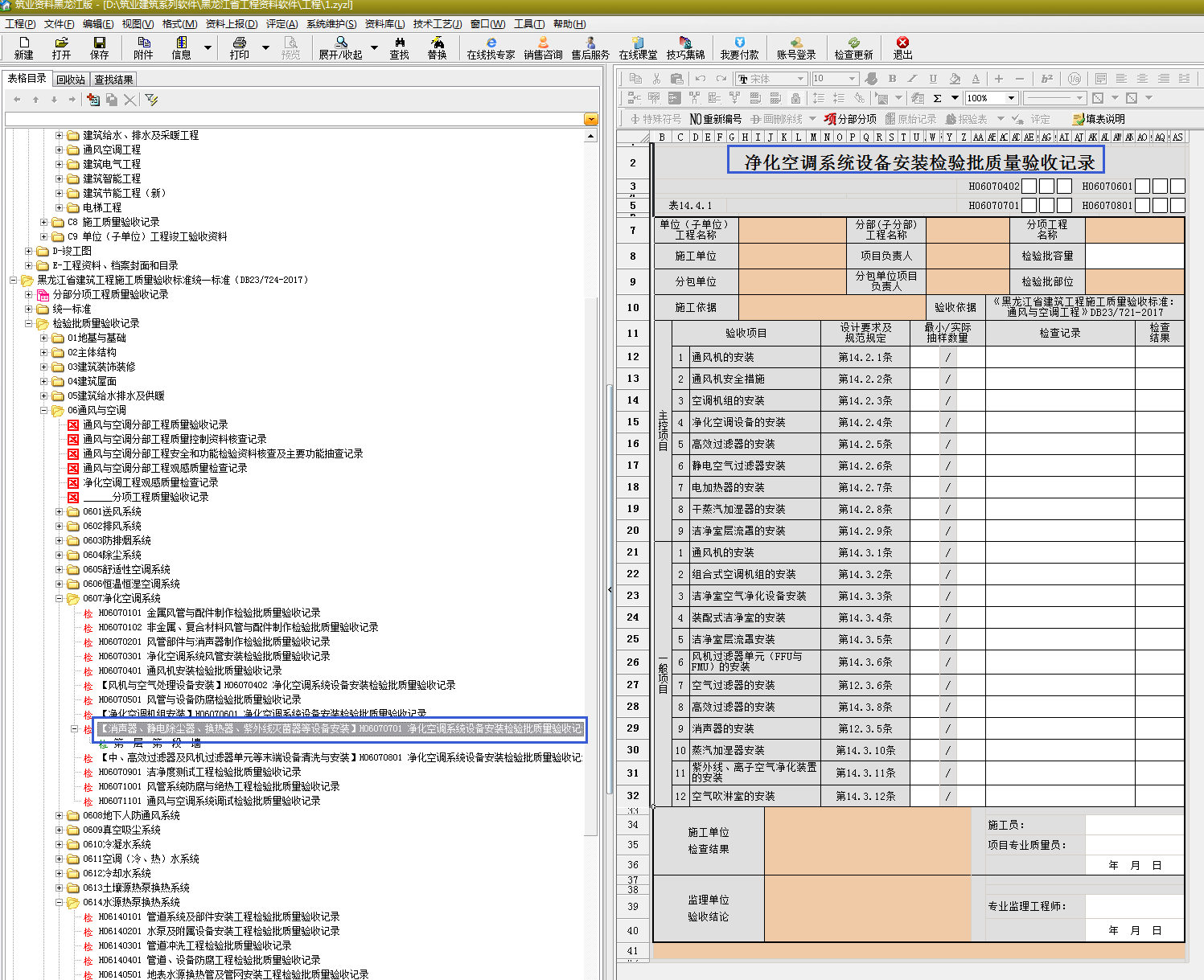Image resolution: width=1204 pixels, height=980 pixels.
Task: Open the 文件(F) menu
Action: coord(59,23)
